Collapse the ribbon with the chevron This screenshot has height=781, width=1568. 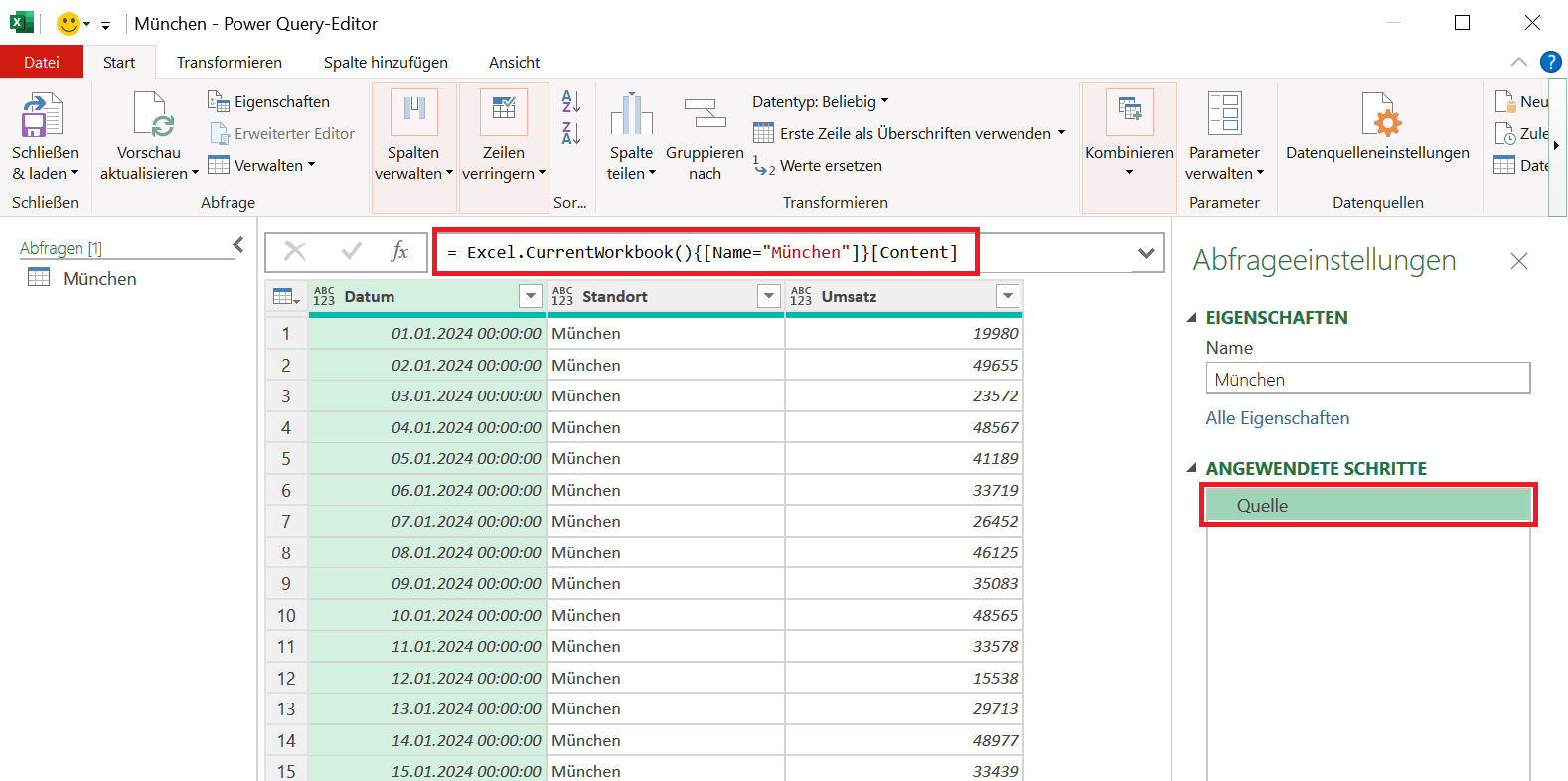[x=1518, y=62]
